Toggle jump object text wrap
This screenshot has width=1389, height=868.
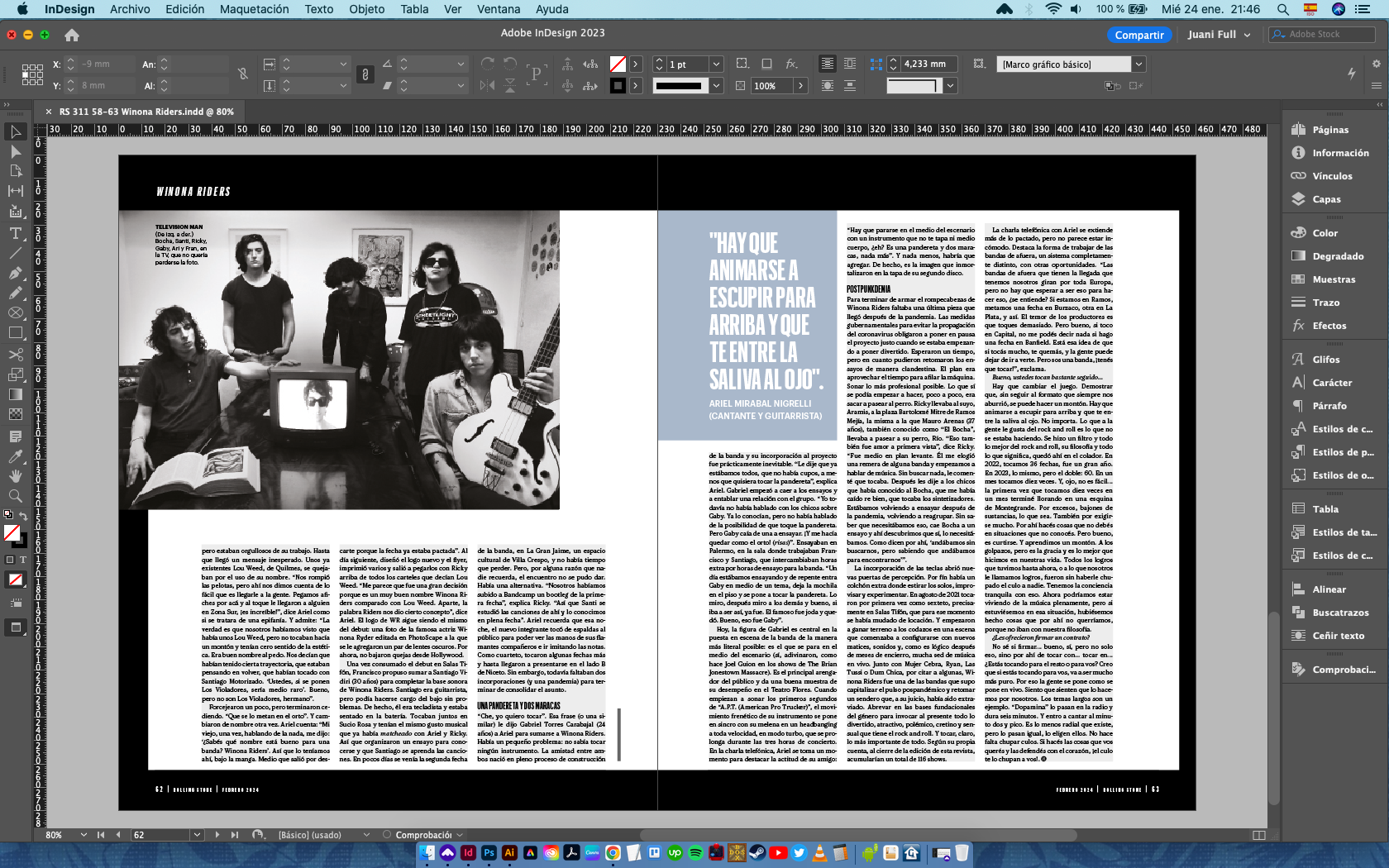pos(849,85)
